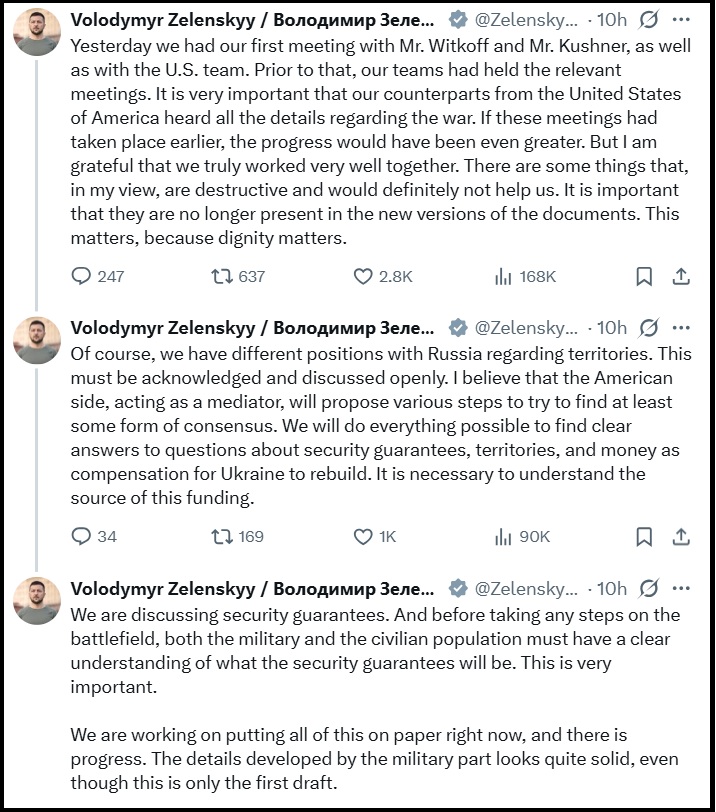Open Zelenskyy's profile picture on first tweet

pos(37,32)
